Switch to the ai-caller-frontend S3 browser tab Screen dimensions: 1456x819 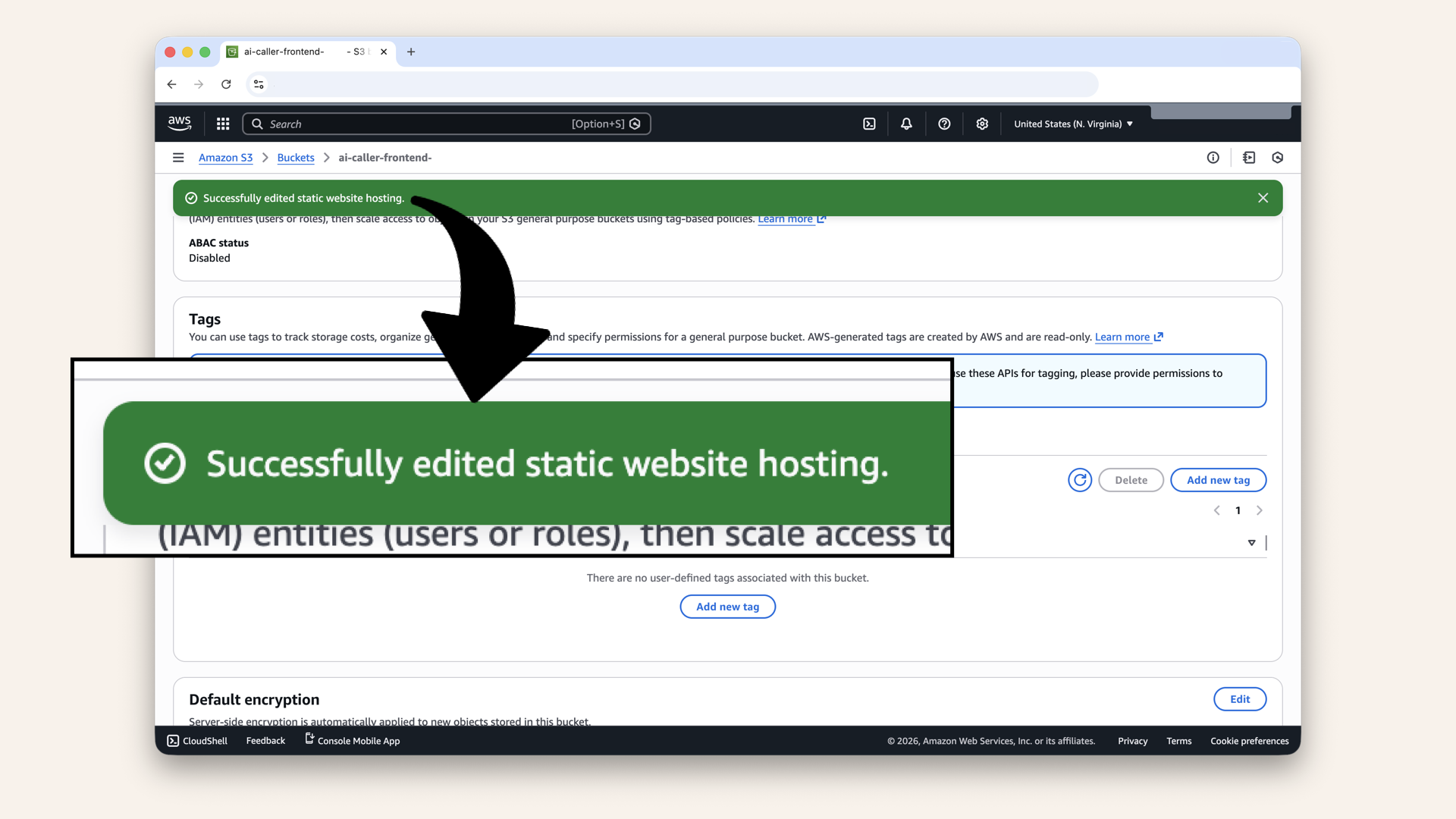tap(296, 52)
